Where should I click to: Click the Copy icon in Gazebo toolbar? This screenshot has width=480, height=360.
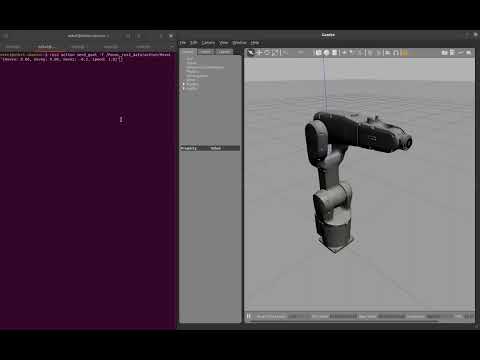tap(370, 53)
